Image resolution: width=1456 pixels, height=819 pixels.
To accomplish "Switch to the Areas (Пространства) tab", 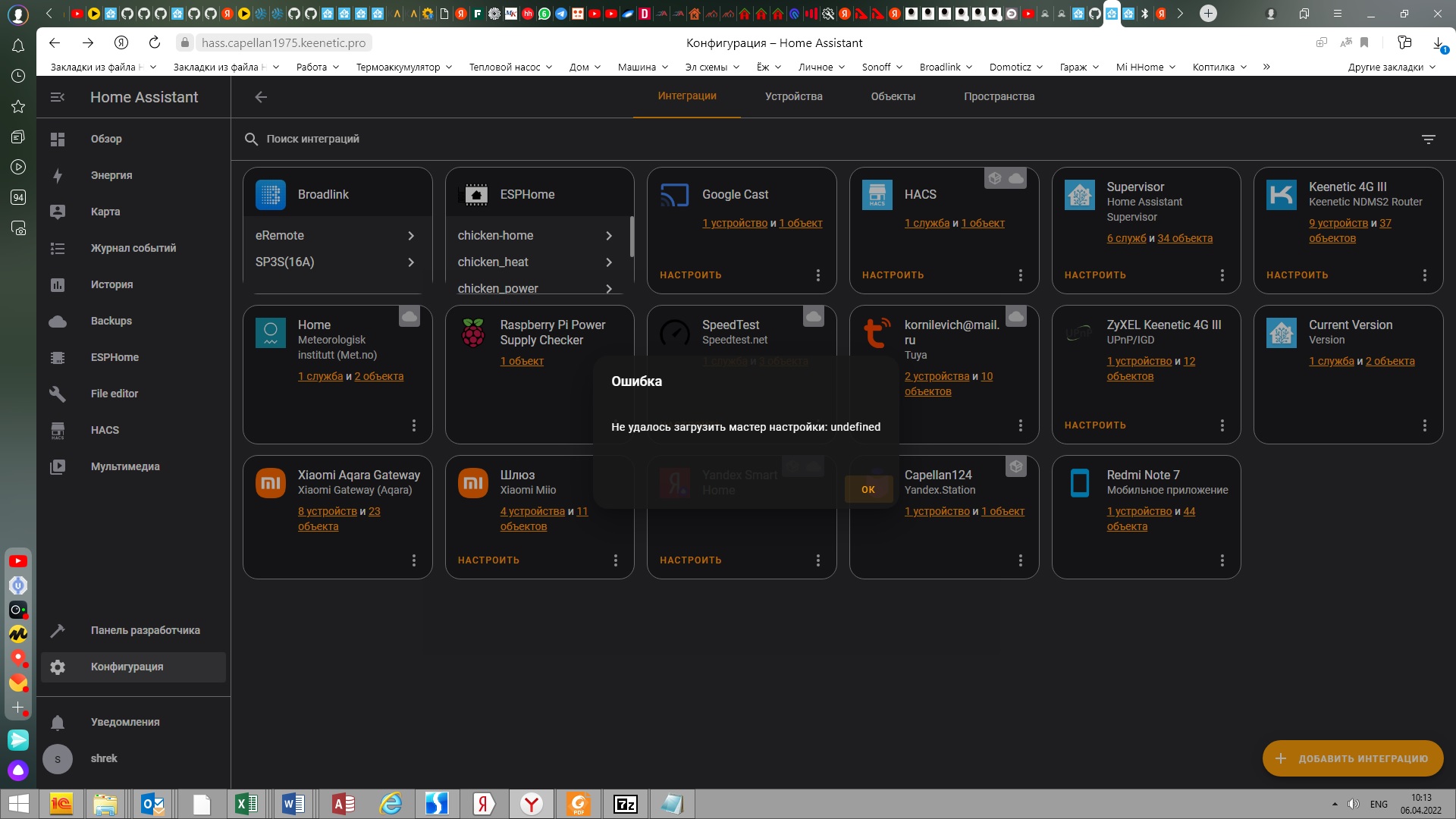I will pyautogui.click(x=999, y=96).
